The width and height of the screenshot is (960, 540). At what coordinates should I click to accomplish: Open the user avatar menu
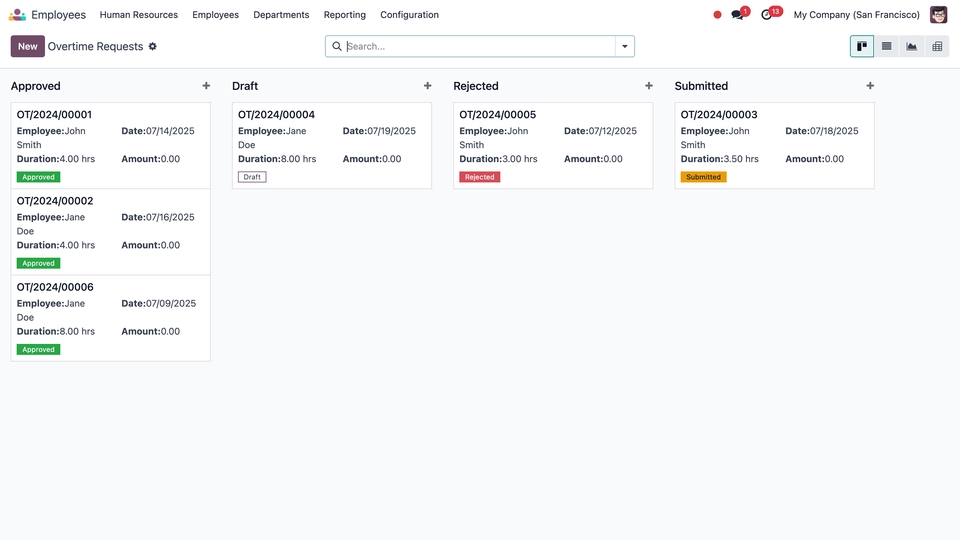938,15
